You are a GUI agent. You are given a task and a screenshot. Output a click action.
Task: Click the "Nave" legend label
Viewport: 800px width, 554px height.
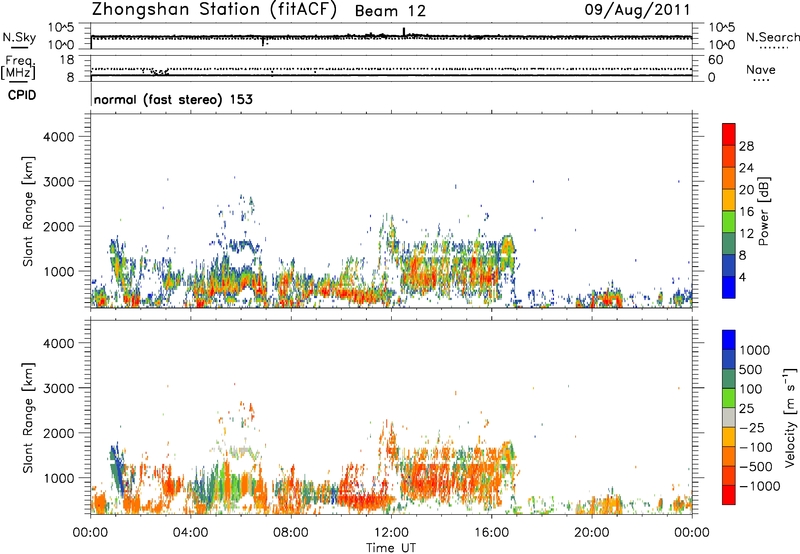click(761, 70)
